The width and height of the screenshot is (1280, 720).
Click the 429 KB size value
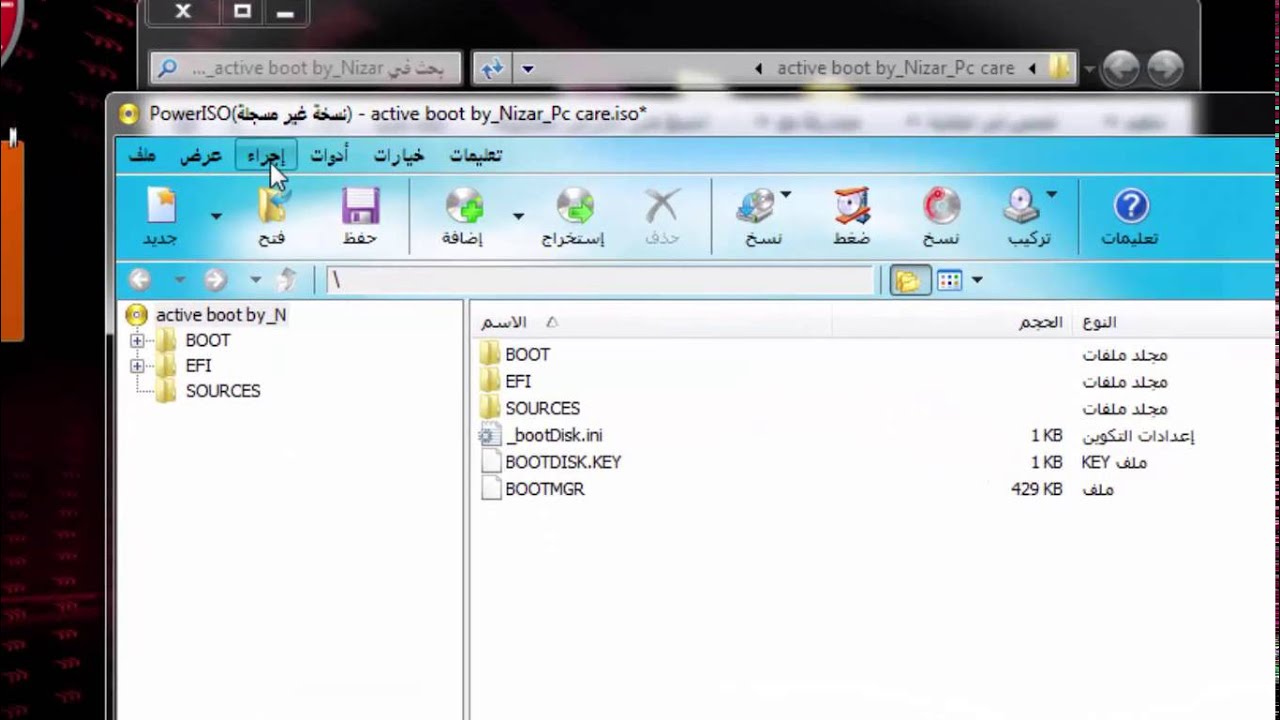coord(1036,489)
